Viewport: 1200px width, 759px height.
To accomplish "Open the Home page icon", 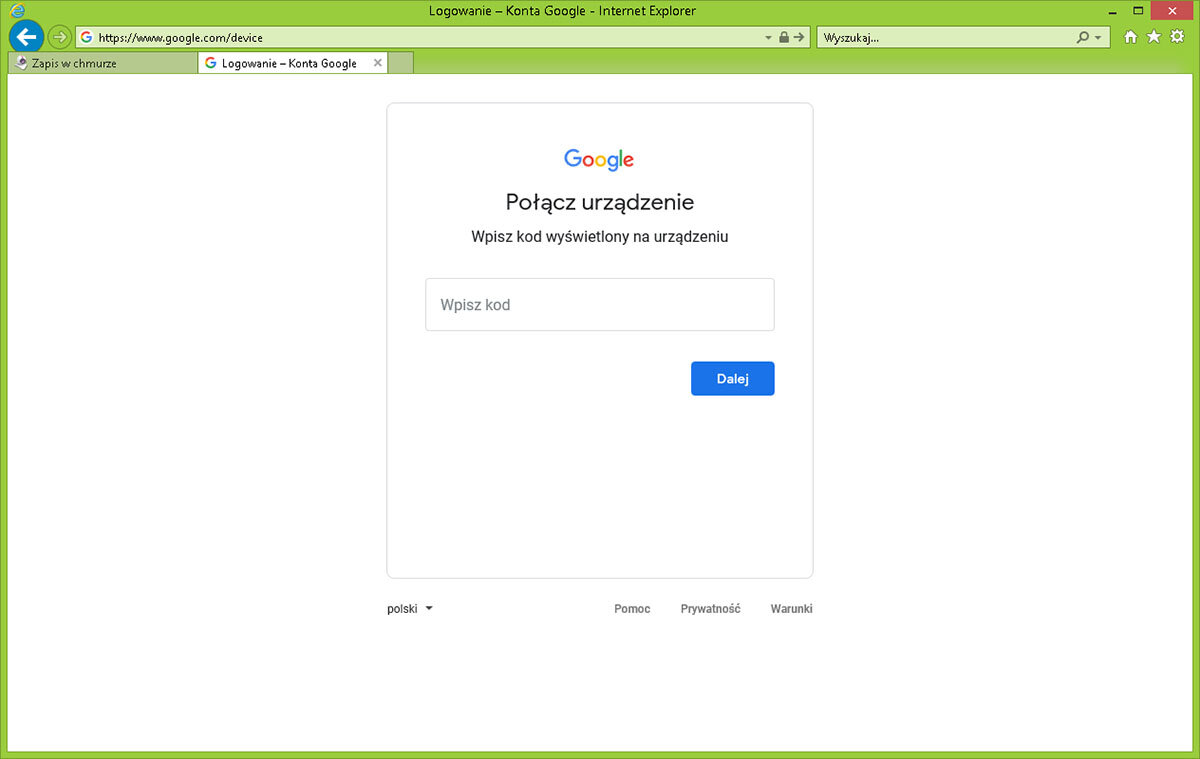I will pyautogui.click(x=1130, y=37).
